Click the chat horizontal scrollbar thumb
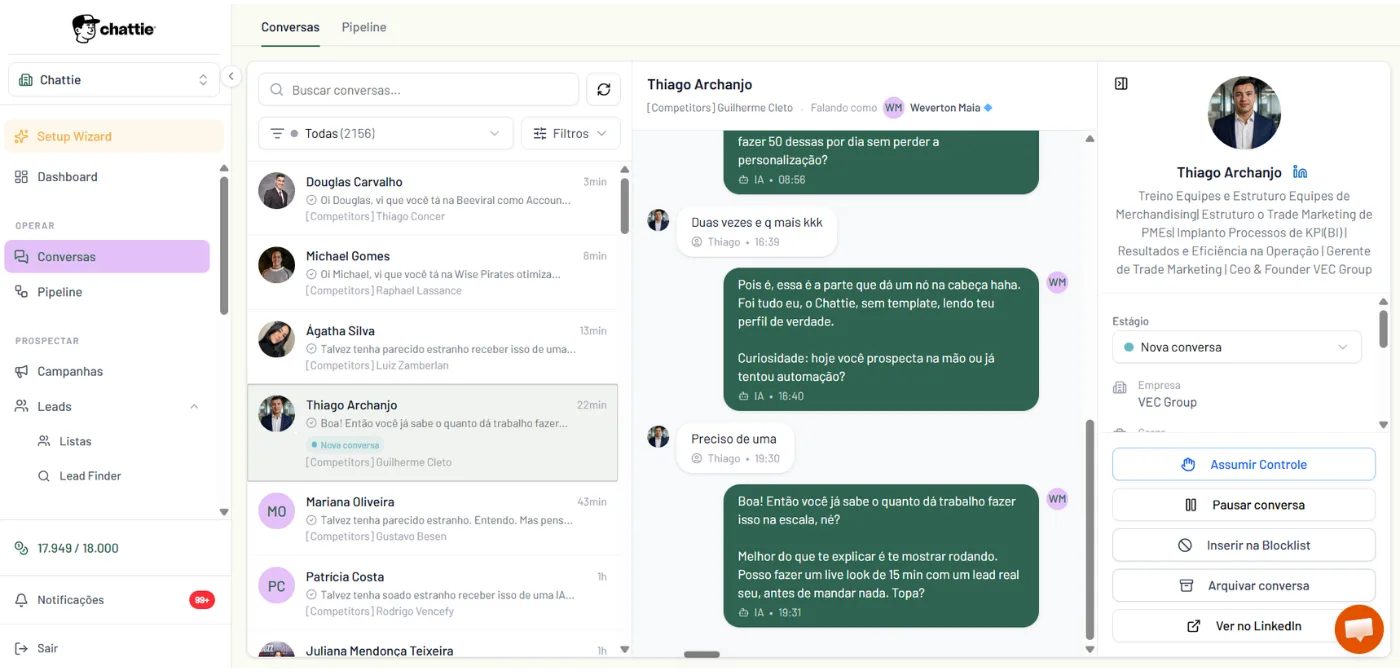The width and height of the screenshot is (1400, 672). (x=702, y=654)
